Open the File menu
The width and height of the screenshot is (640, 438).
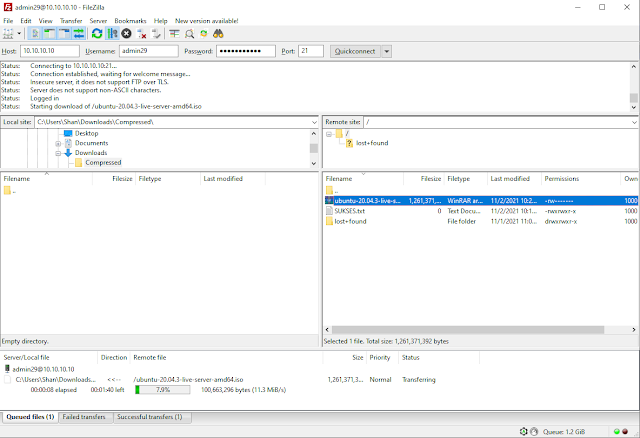click(8, 21)
